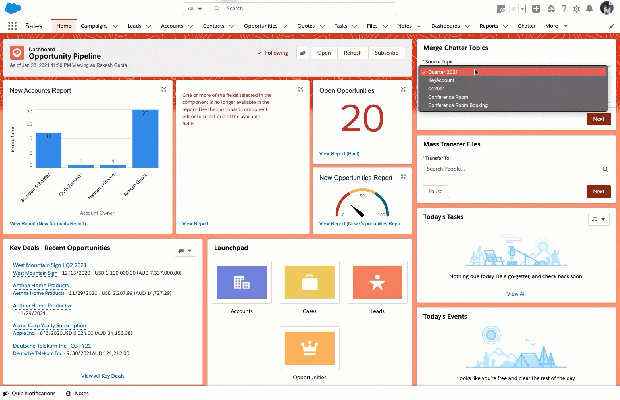Screen dimensions: 620x400
Task: Open the Opportunities tile in Launchpad
Action: 310,348
